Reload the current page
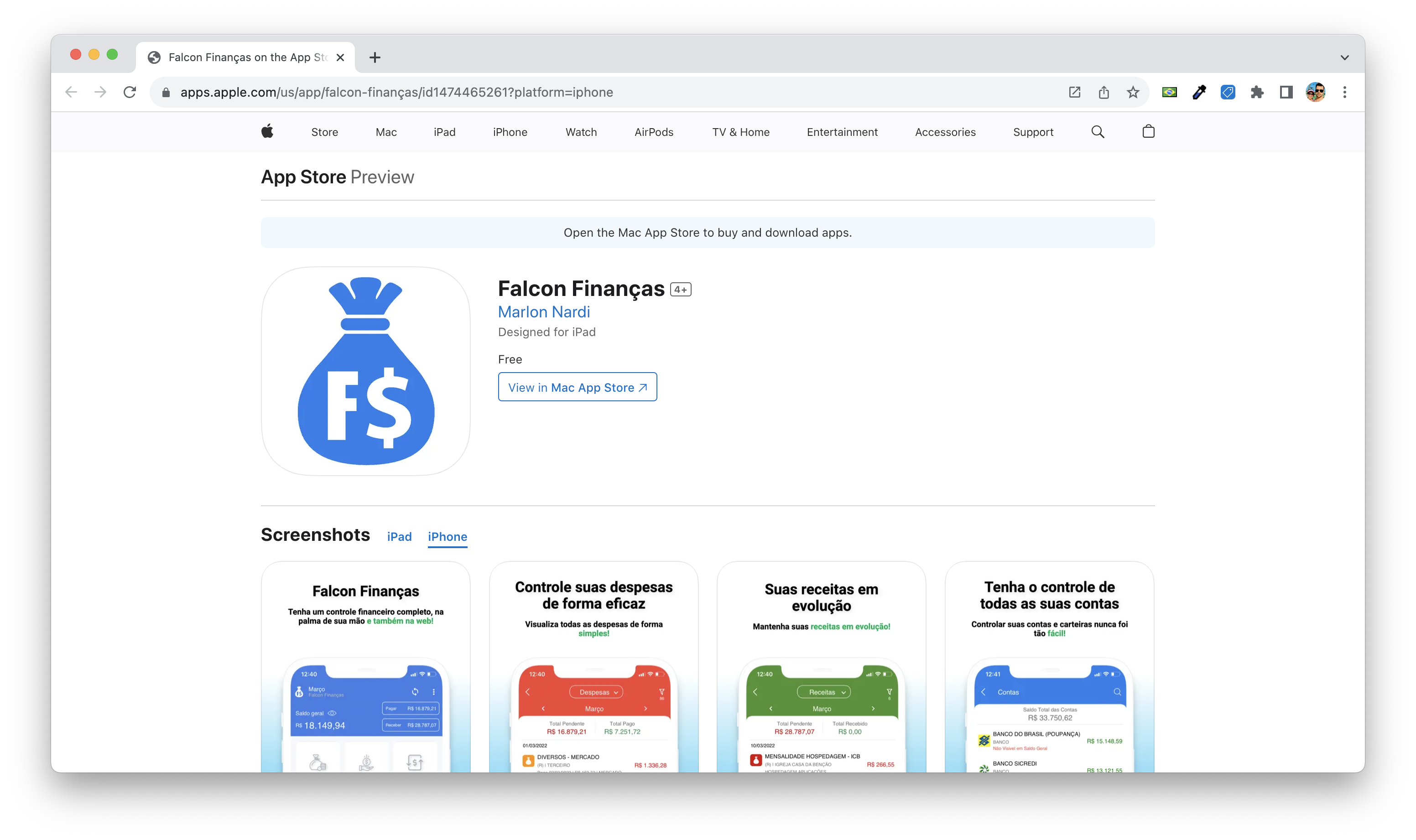 click(x=130, y=92)
